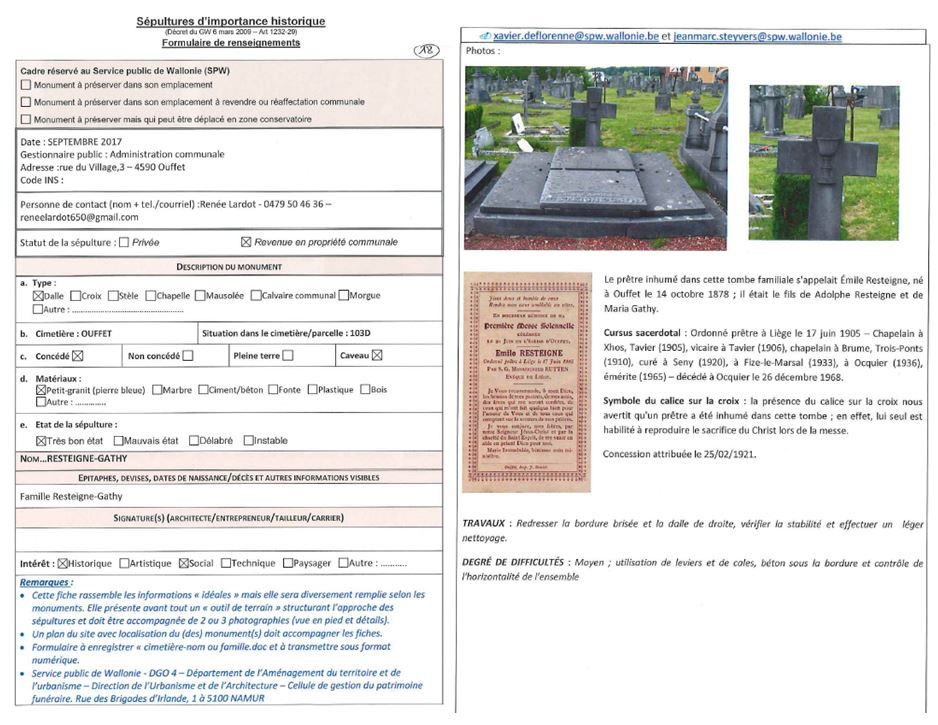Toggle the 'Caveau' checkbox
938x725 pixels.
pyautogui.click(x=378, y=355)
